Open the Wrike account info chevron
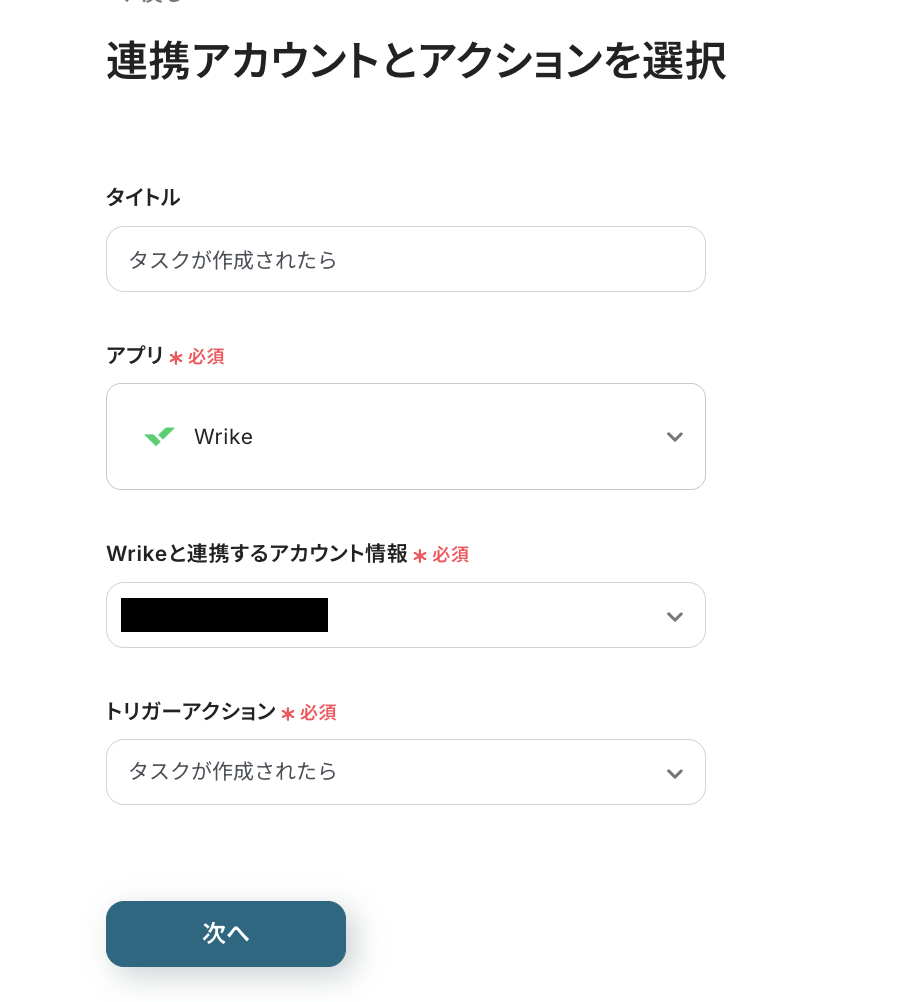The height and width of the screenshot is (1002, 906). (675, 616)
